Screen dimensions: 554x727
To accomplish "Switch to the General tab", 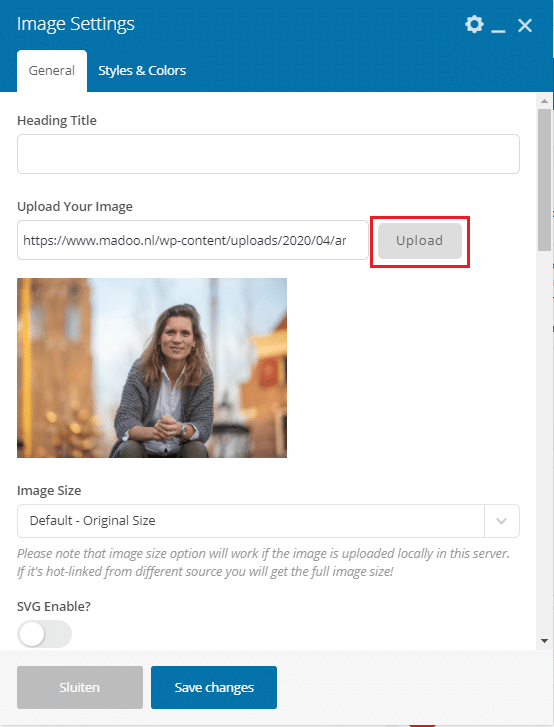I will click(x=51, y=70).
